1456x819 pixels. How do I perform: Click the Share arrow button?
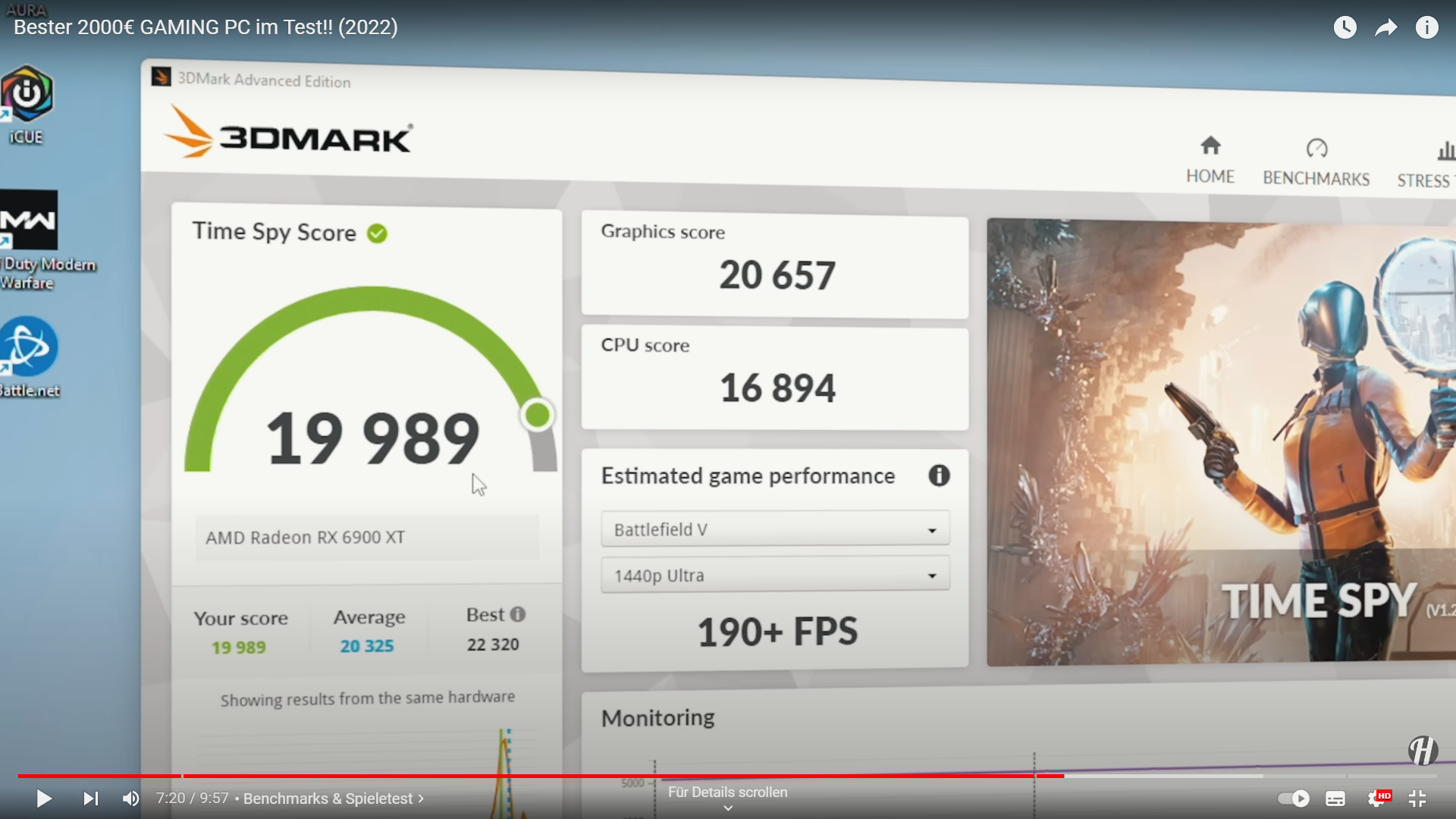click(x=1385, y=27)
